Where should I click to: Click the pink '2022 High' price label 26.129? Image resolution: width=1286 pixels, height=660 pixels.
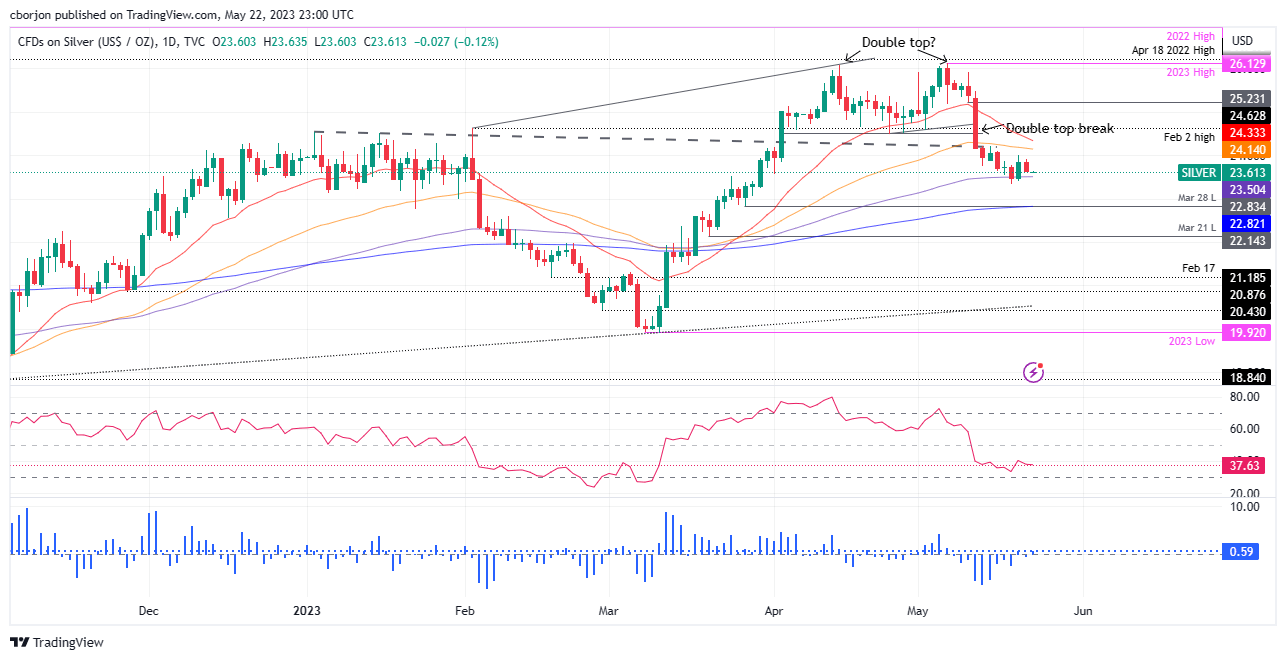coord(1246,64)
